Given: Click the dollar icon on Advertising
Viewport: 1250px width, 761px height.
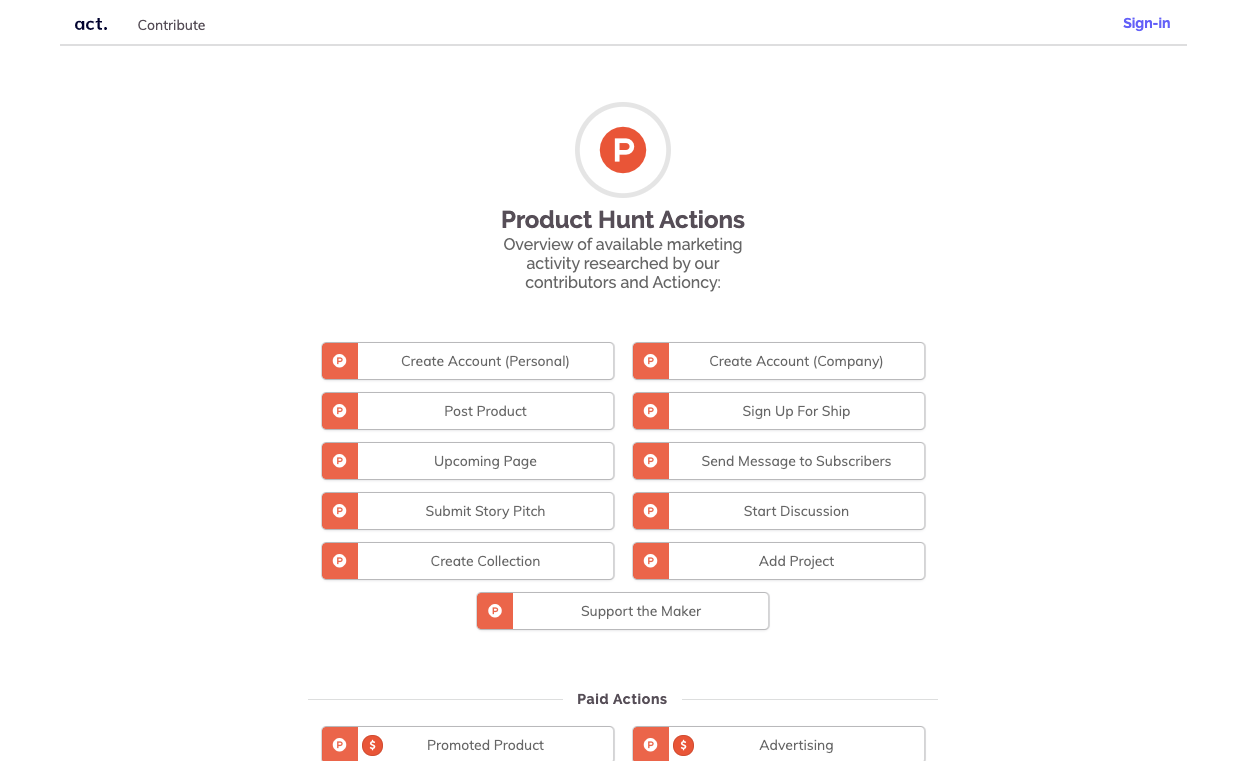Looking at the screenshot, I should 684,745.
